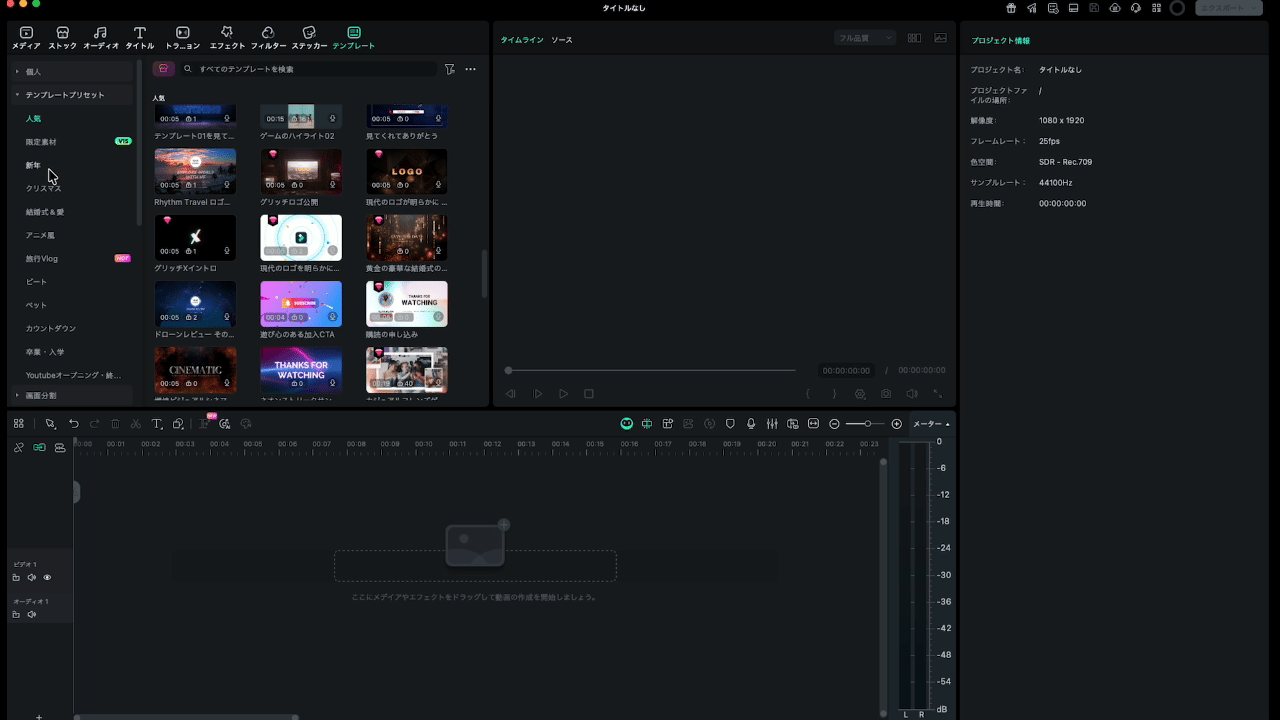Screen dimensions: 1280x720
Task: Click the voiceover microphone icon
Action: 750,424
